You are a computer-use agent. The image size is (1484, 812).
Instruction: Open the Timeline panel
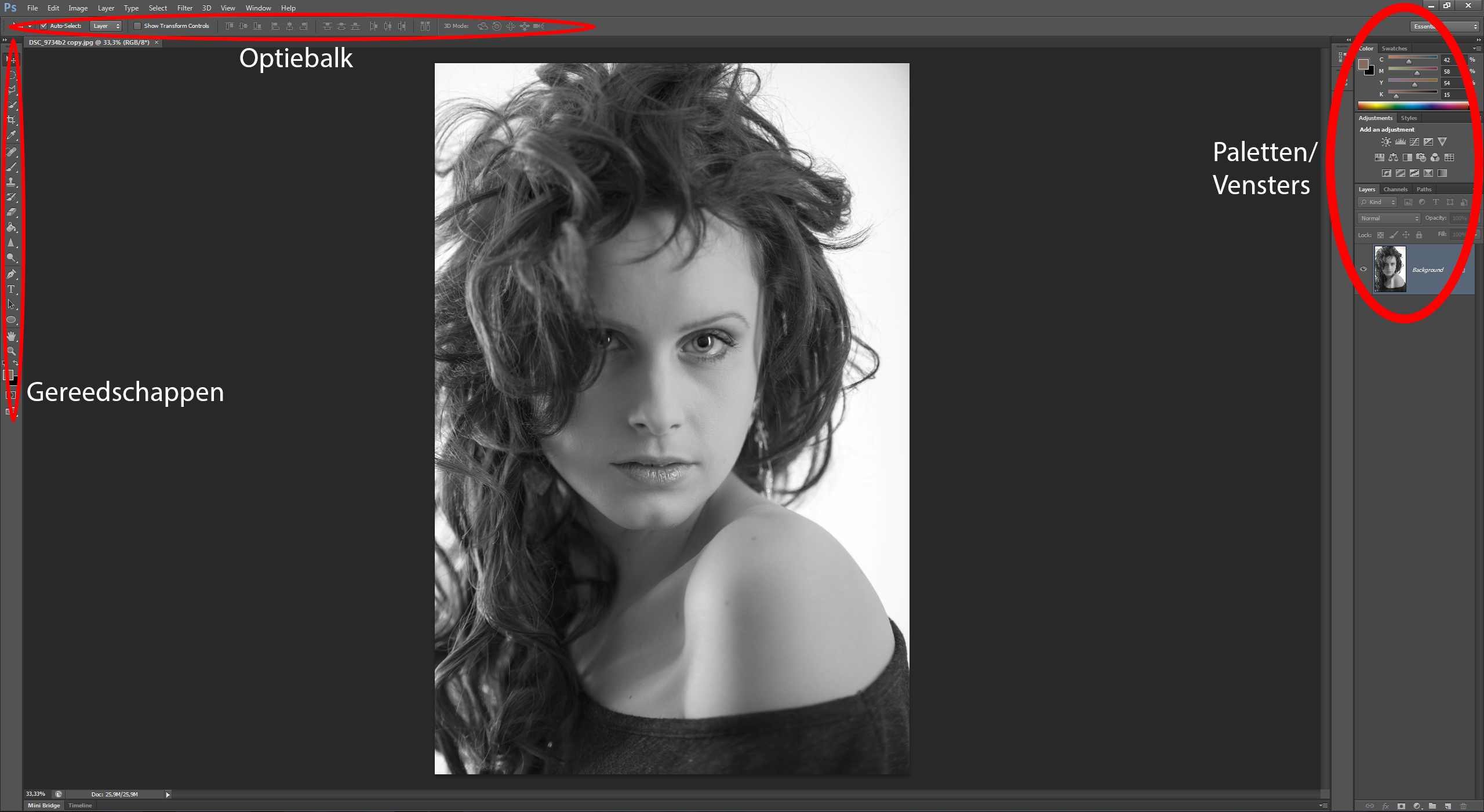(80, 806)
